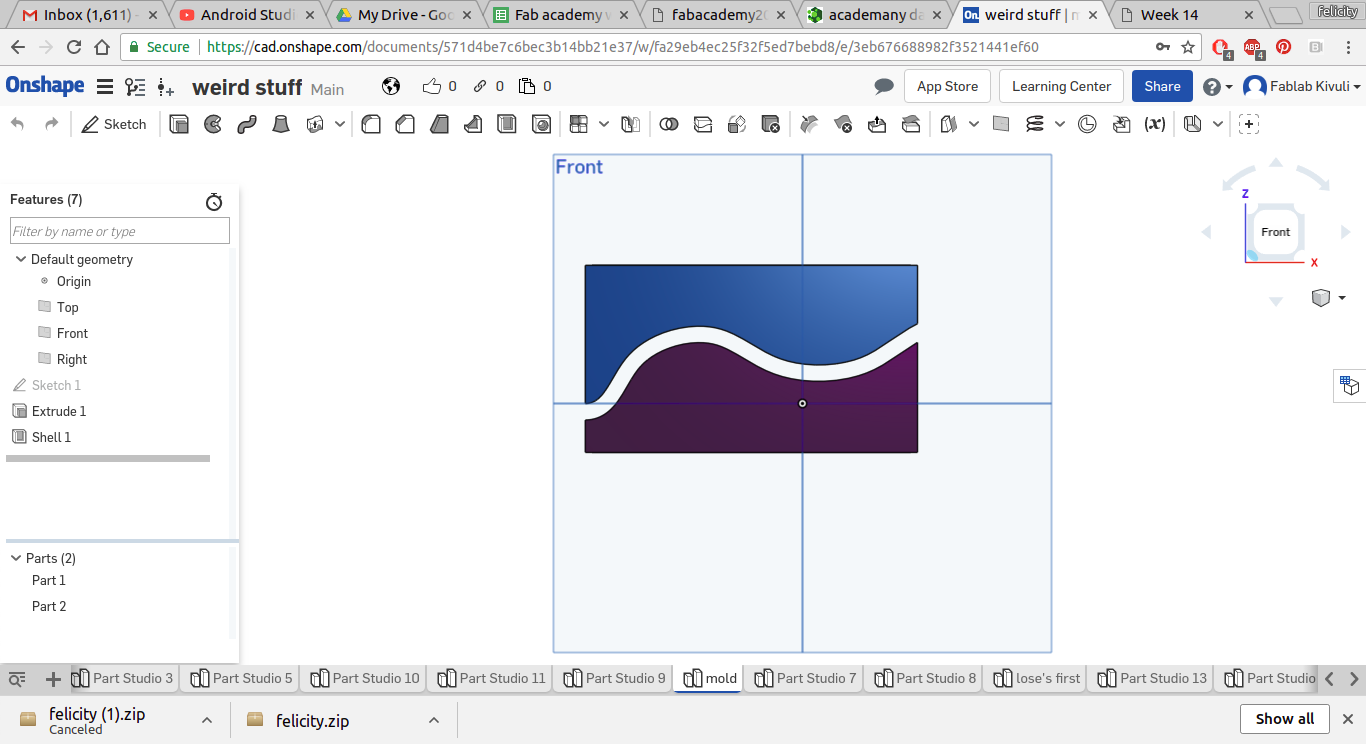
Task: Expand the Helix tool dropdown arrow
Action: [1060, 124]
